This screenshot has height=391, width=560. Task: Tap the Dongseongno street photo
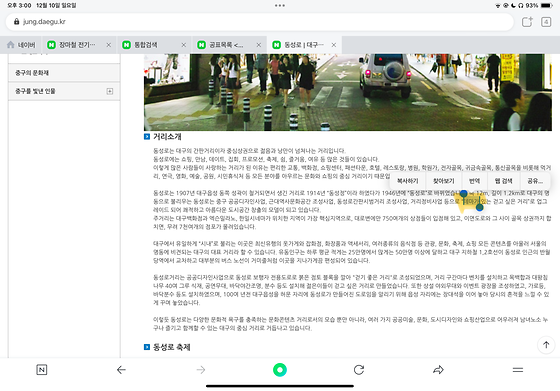[348, 92]
